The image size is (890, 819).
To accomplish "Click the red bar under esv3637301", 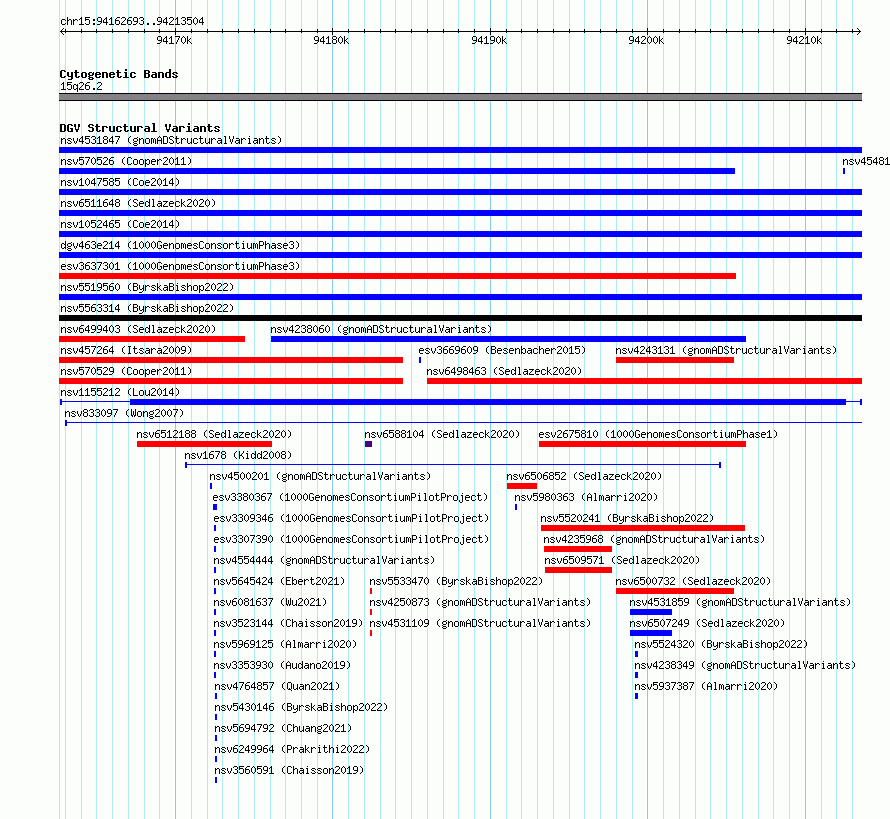I will (397, 276).
